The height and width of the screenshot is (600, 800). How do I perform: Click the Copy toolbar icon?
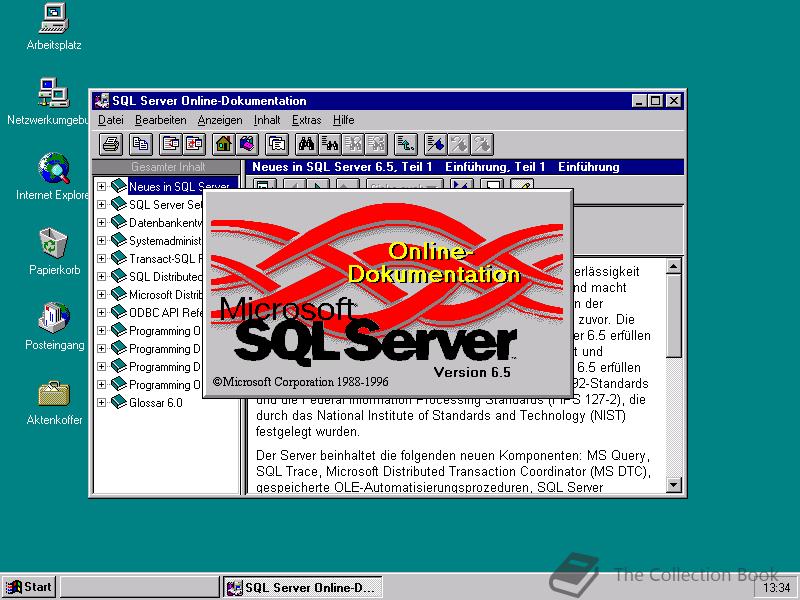(140, 144)
